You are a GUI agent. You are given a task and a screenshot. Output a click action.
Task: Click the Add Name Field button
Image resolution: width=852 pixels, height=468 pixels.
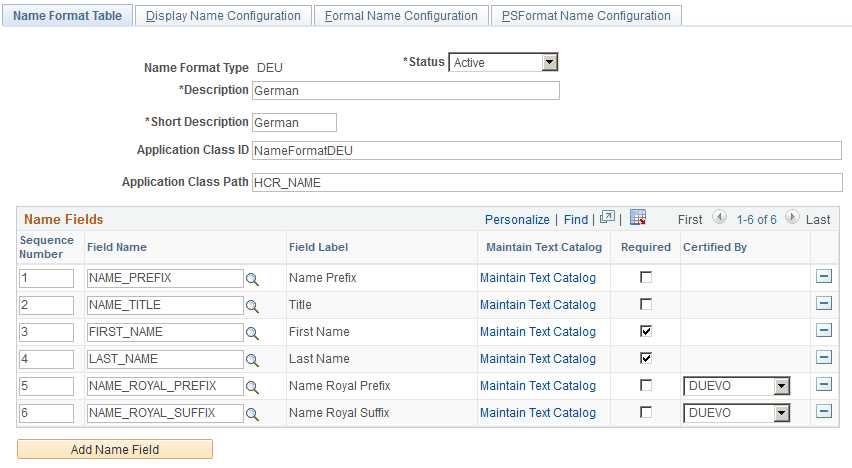tap(115, 450)
